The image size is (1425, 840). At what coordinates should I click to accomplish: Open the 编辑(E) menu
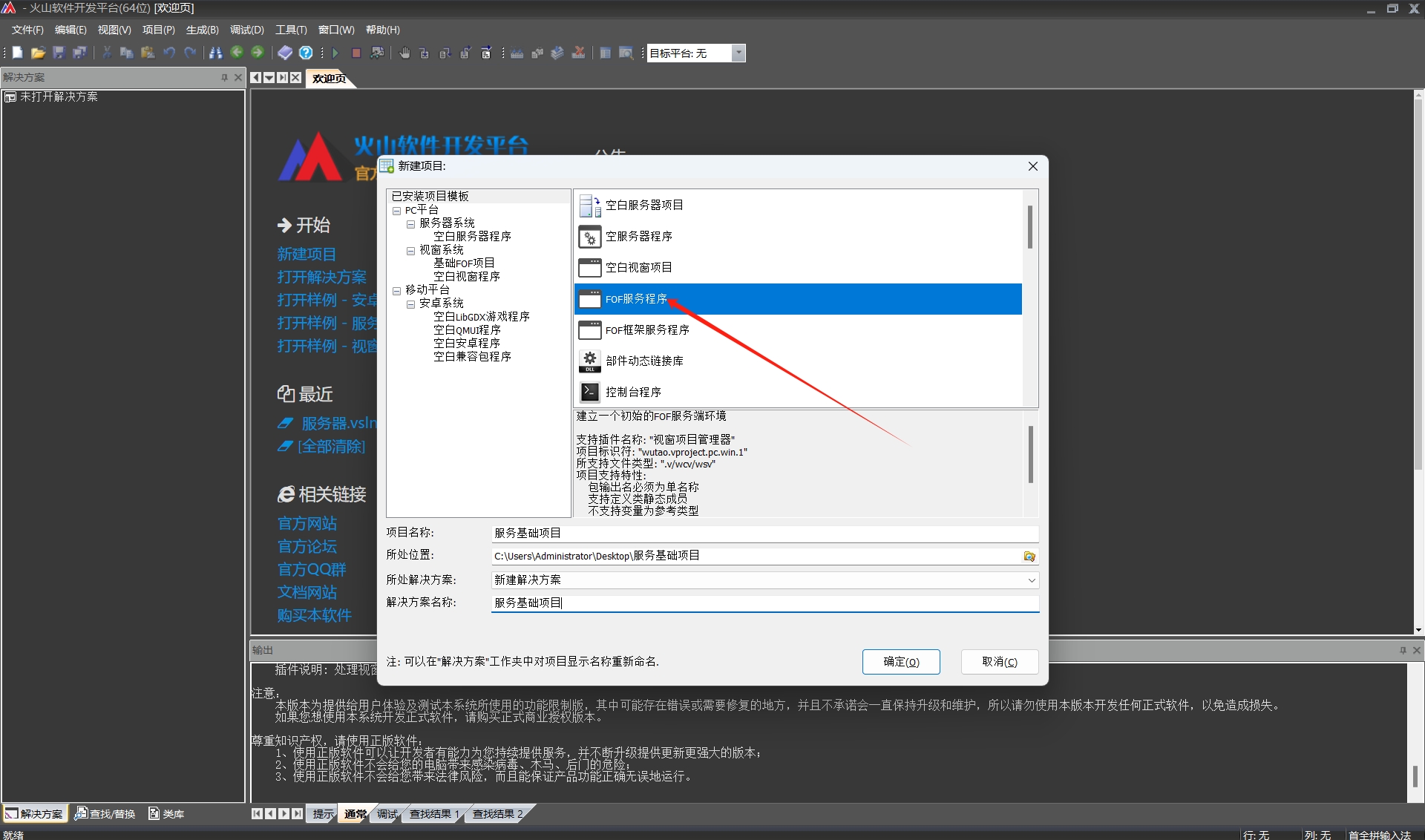point(71,30)
